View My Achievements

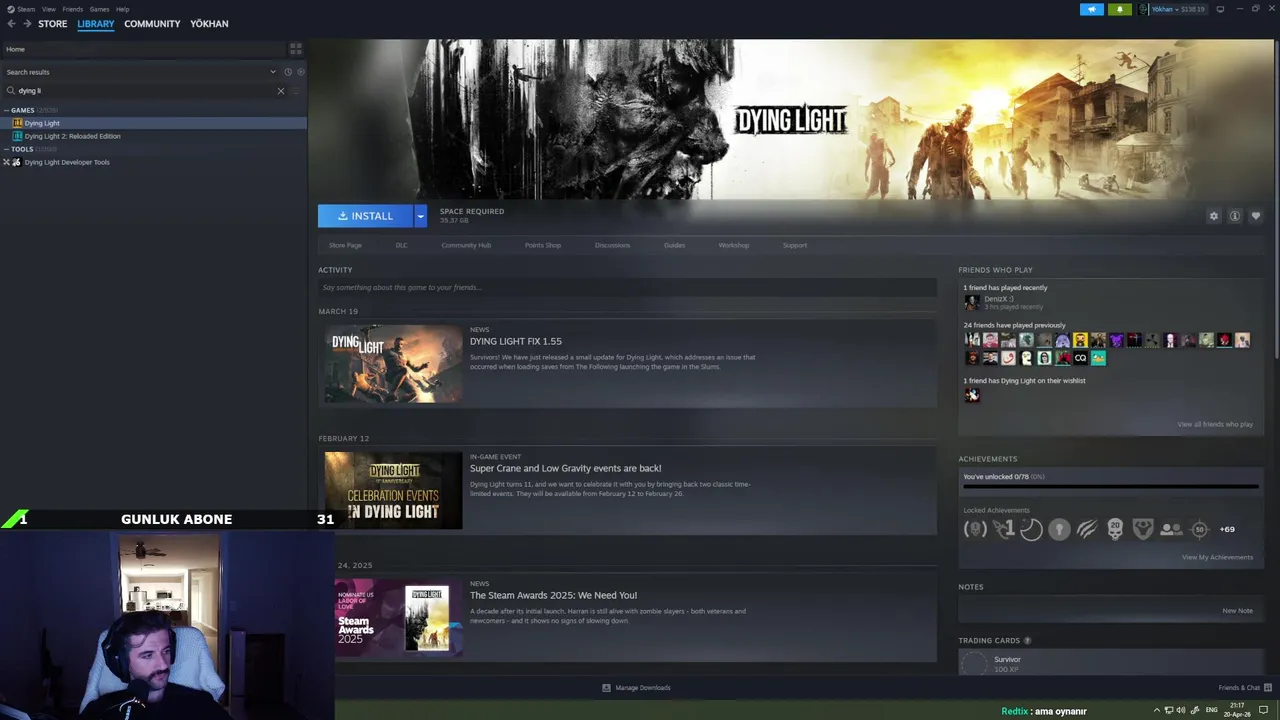[1217, 557]
